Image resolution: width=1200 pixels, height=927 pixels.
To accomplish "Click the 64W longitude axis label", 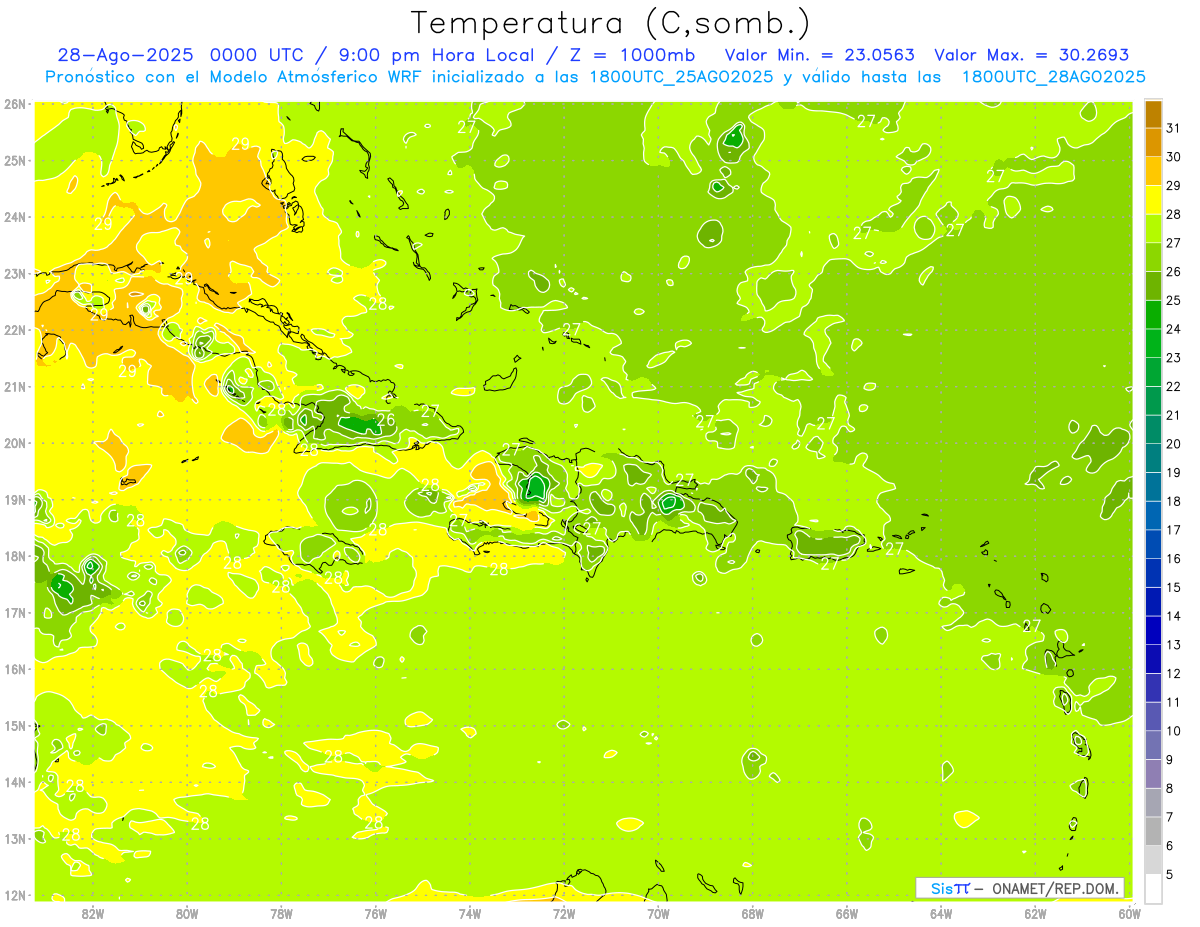I will point(941,913).
